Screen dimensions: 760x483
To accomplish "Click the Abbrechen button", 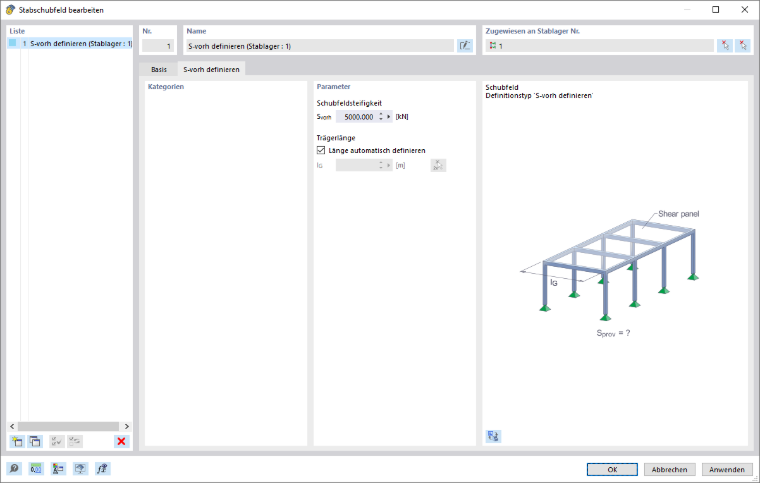I will point(669,469).
